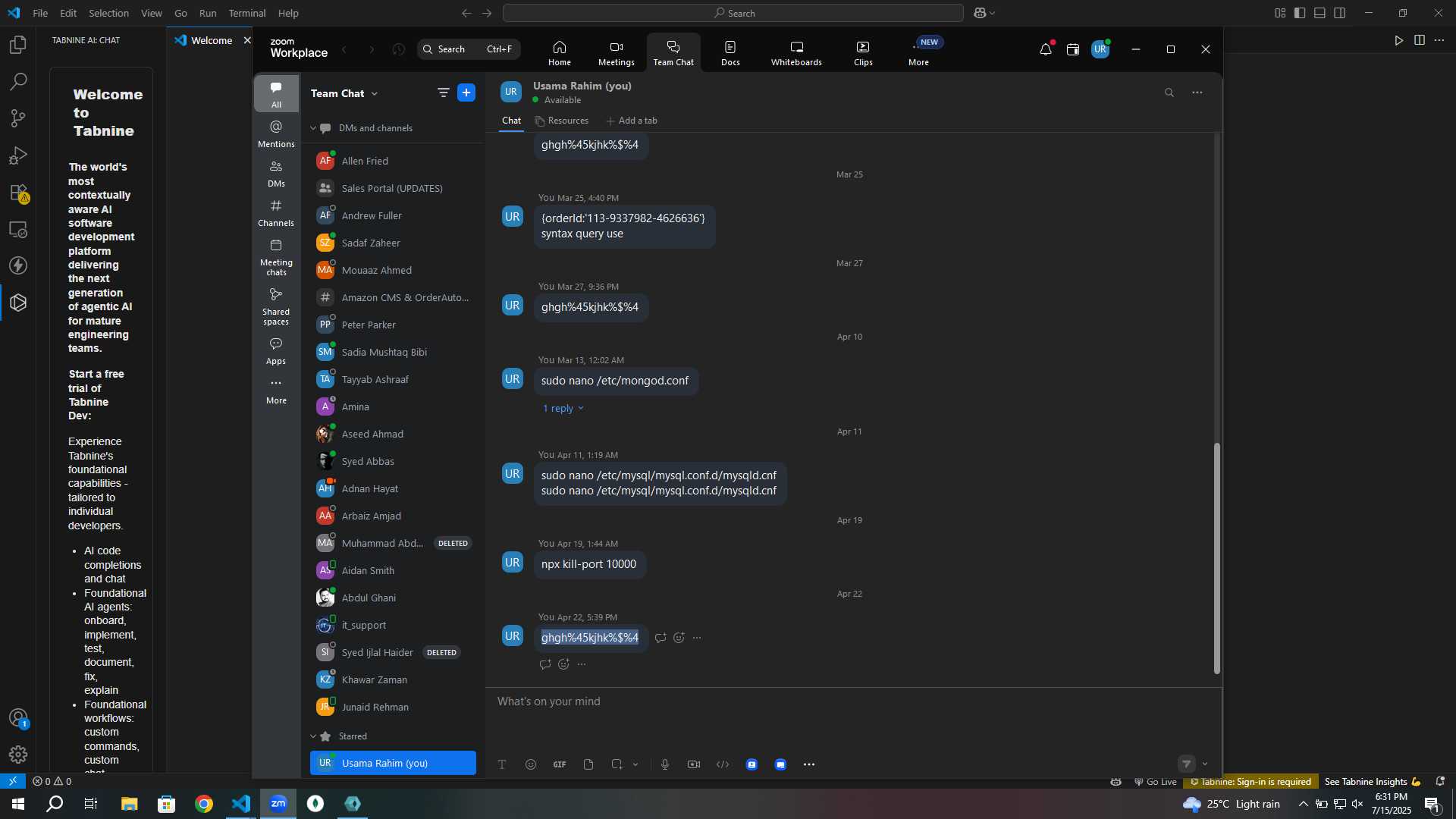Record an audio message

[x=665, y=764]
